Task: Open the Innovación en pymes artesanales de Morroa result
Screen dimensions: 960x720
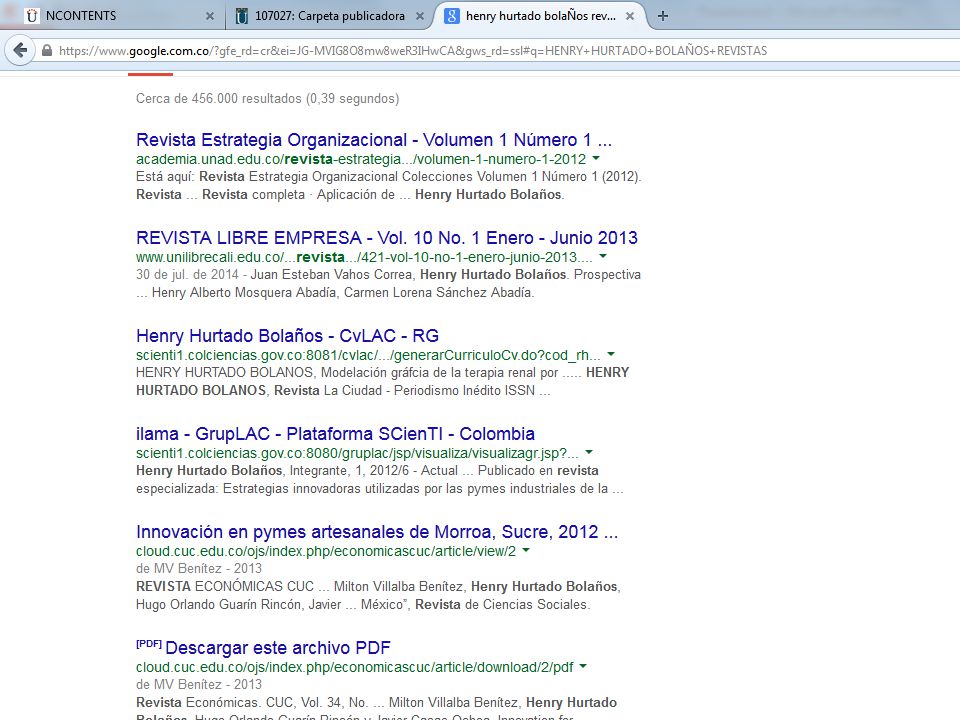Action: point(377,531)
